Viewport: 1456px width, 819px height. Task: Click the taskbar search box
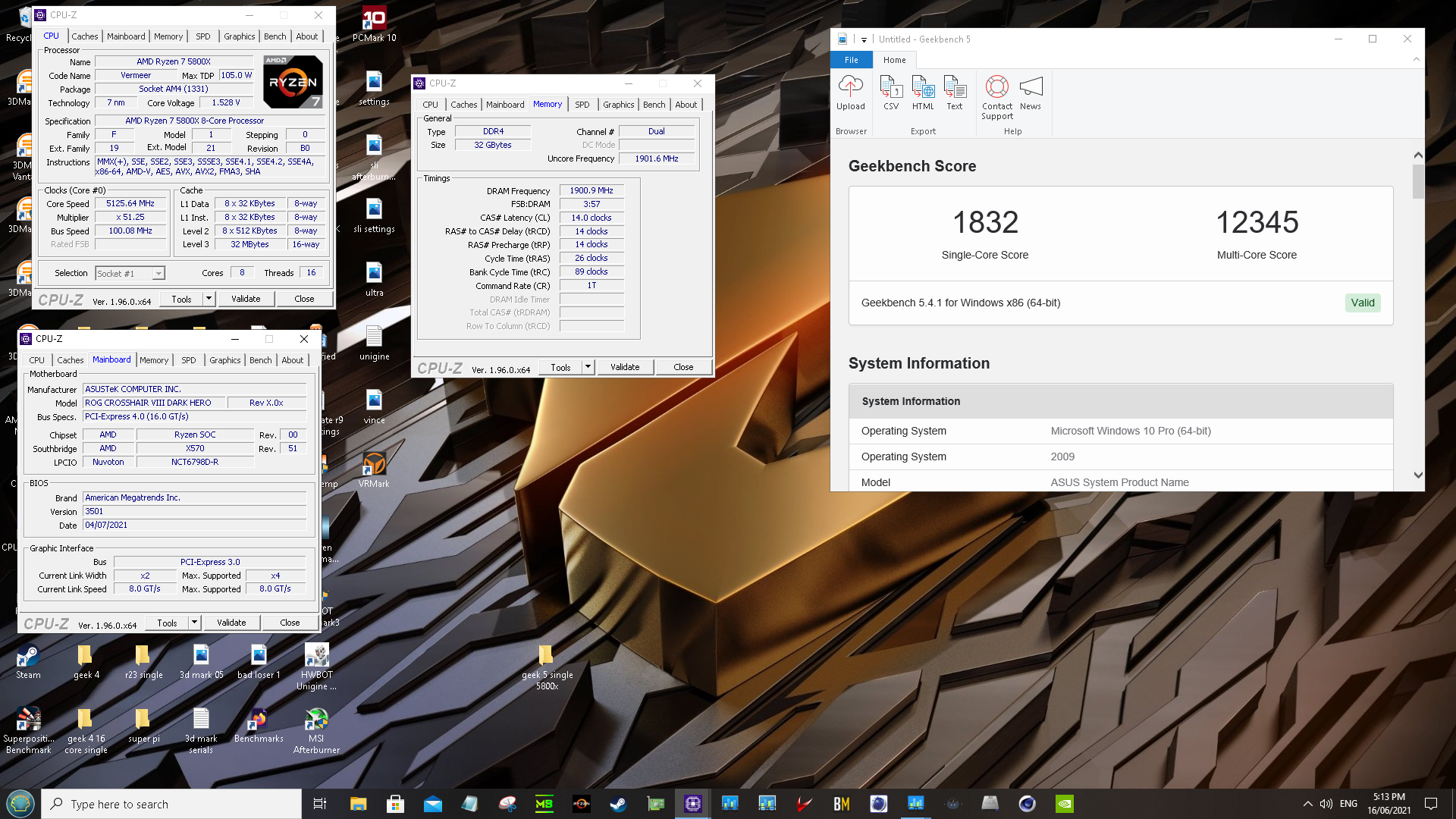click(x=171, y=804)
